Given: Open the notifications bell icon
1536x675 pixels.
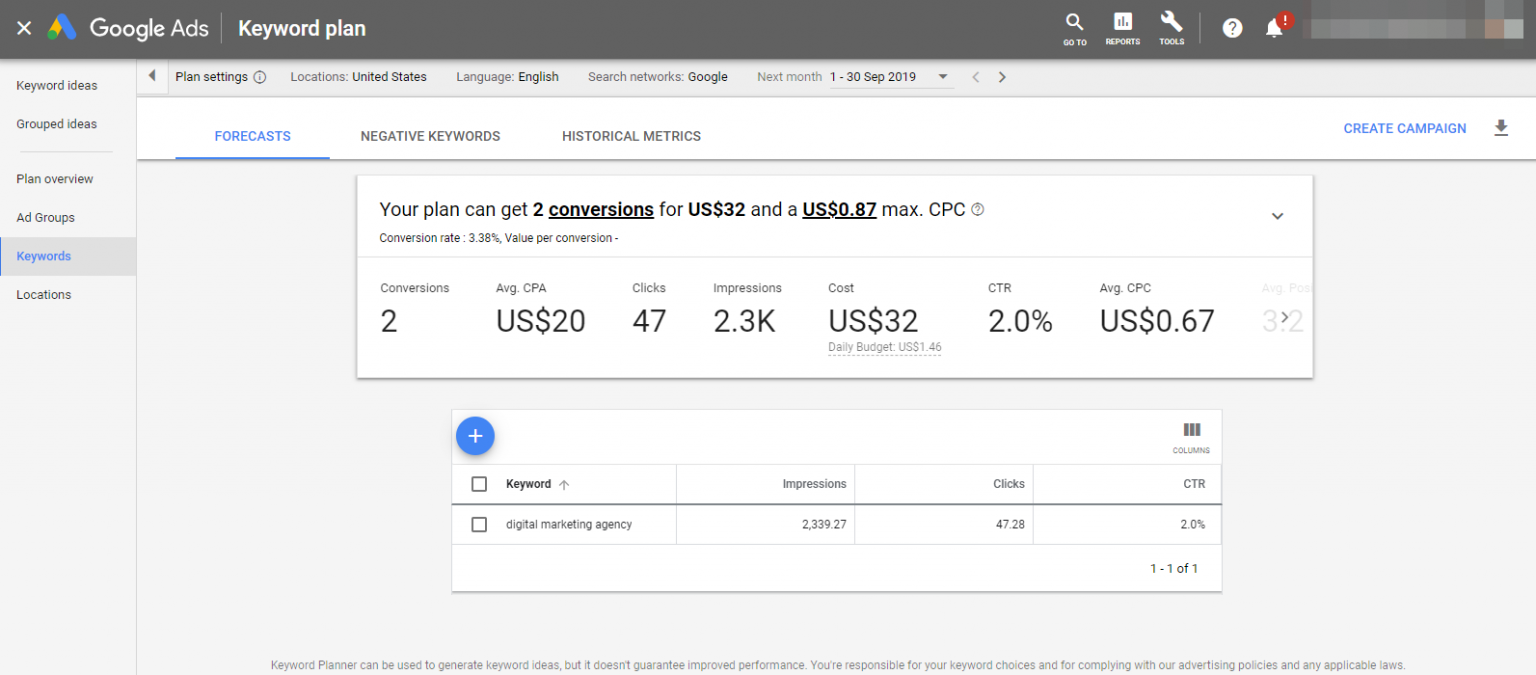Looking at the screenshot, I should [1274, 27].
